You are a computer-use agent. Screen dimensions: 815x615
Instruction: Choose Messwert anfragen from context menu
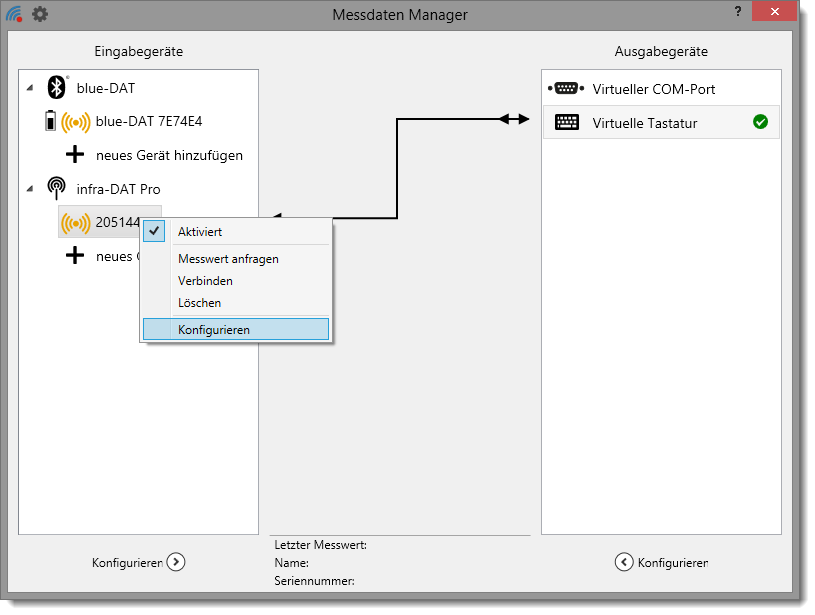tap(228, 259)
